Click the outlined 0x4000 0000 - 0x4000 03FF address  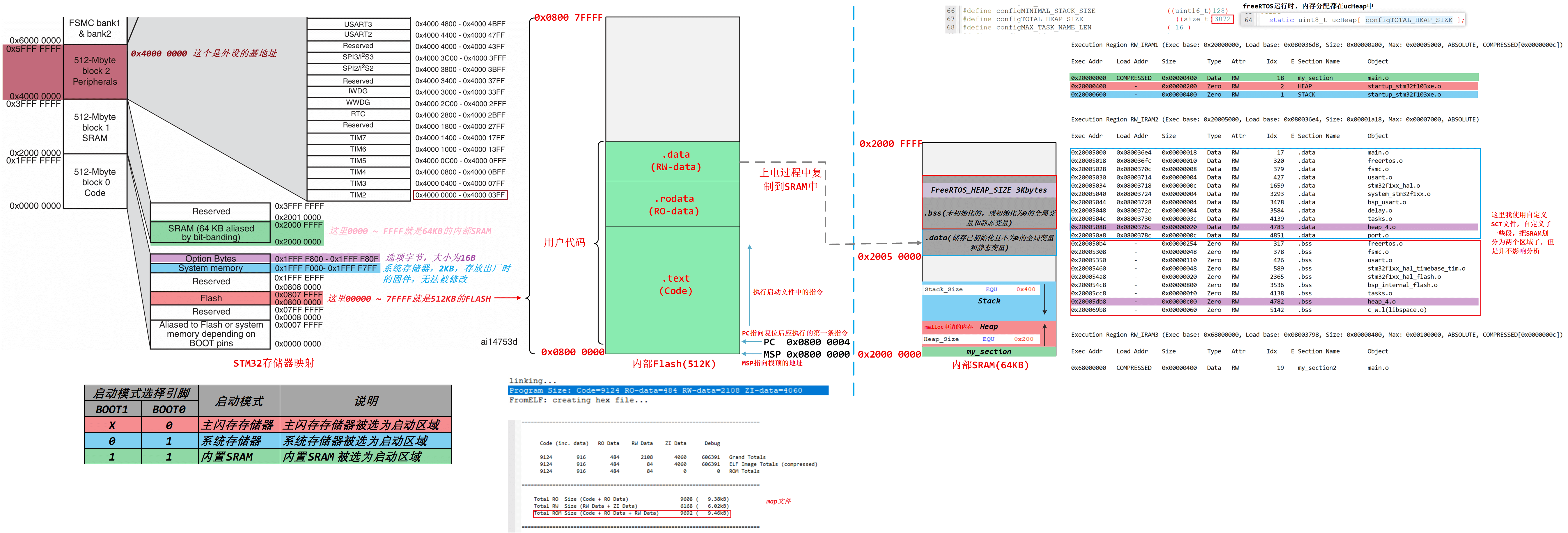[460, 195]
